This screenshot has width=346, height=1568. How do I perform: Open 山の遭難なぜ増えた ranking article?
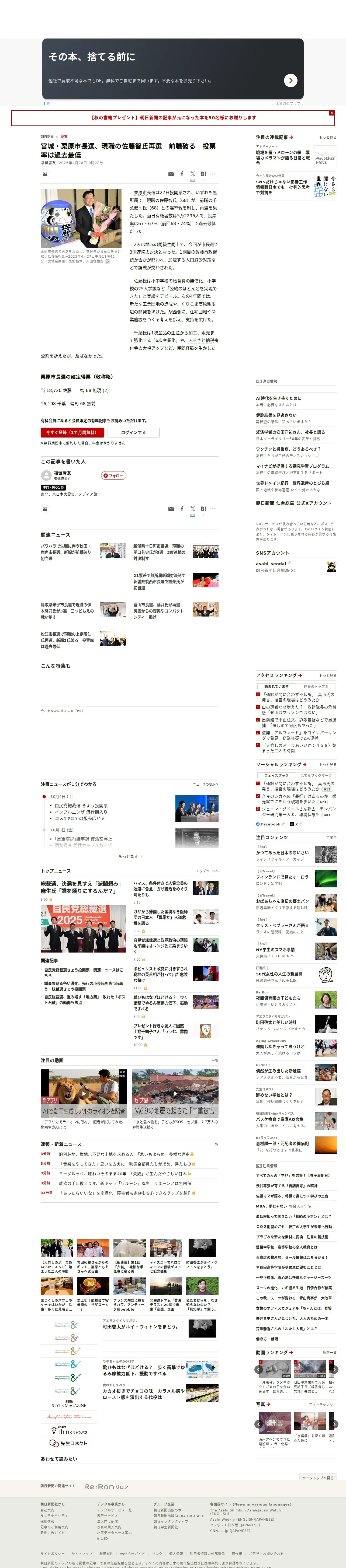click(299, 710)
